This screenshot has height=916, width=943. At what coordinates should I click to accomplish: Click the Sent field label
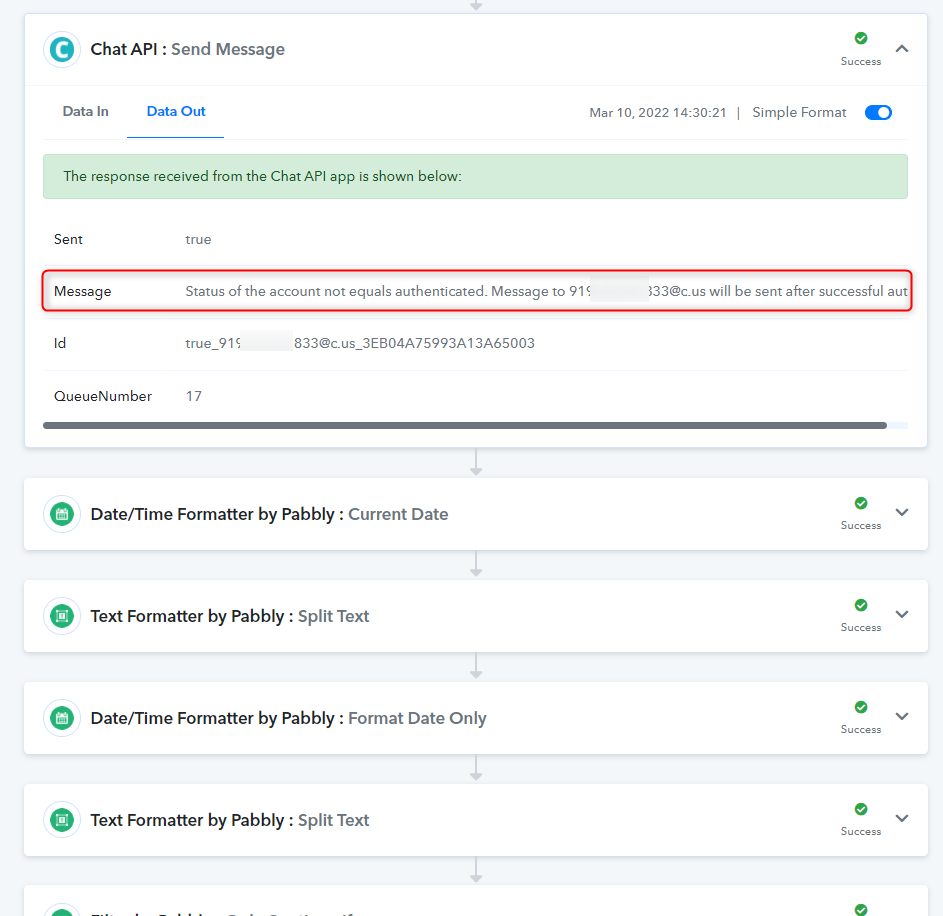pyautogui.click(x=68, y=239)
